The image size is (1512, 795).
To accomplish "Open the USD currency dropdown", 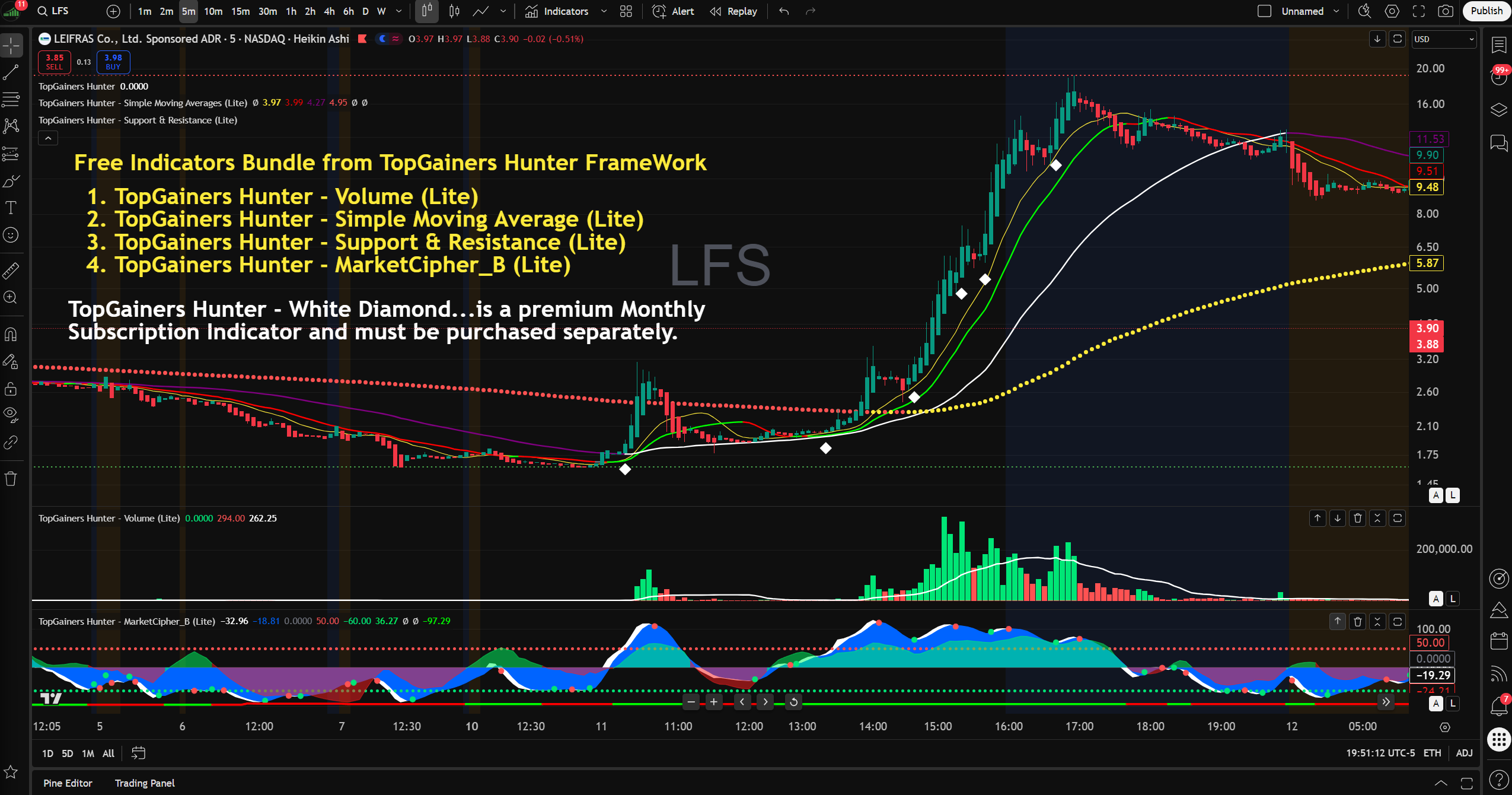I will pyautogui.click(x=1444, y=39).
